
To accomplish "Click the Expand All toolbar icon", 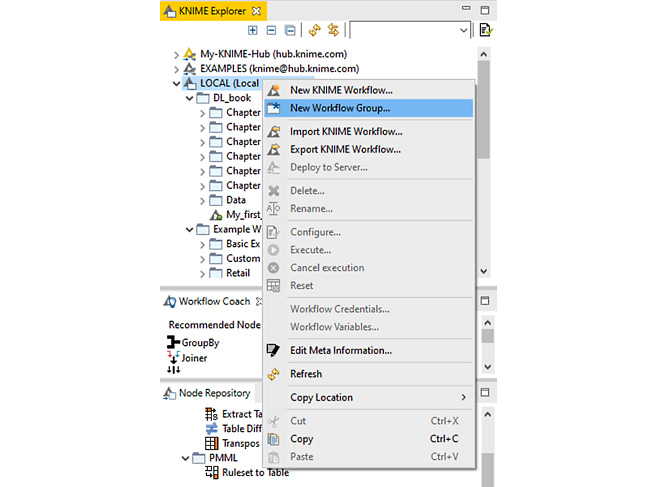I will point(253,30).
